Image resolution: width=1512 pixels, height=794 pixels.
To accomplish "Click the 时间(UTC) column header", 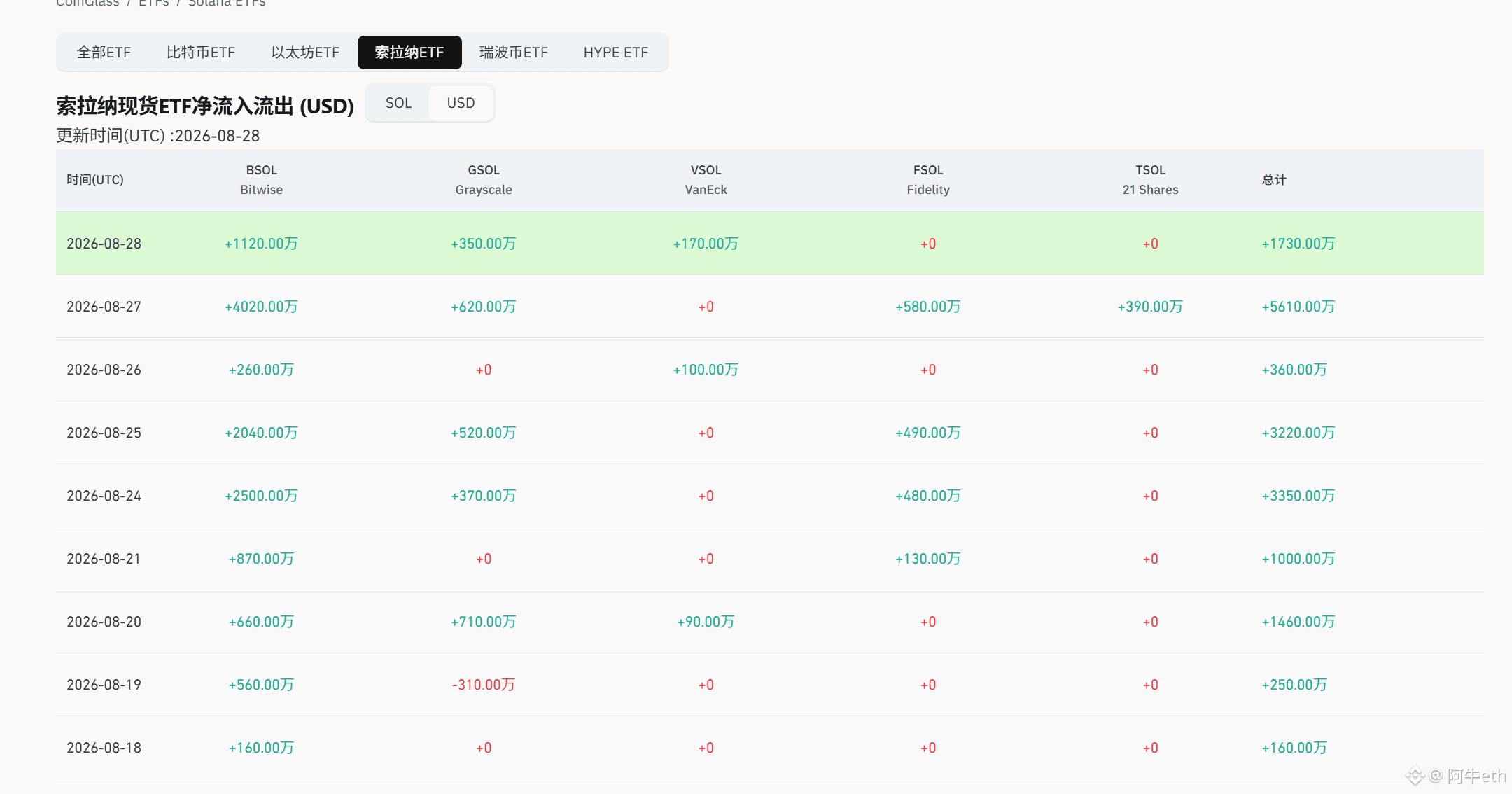I will (95, 180).
